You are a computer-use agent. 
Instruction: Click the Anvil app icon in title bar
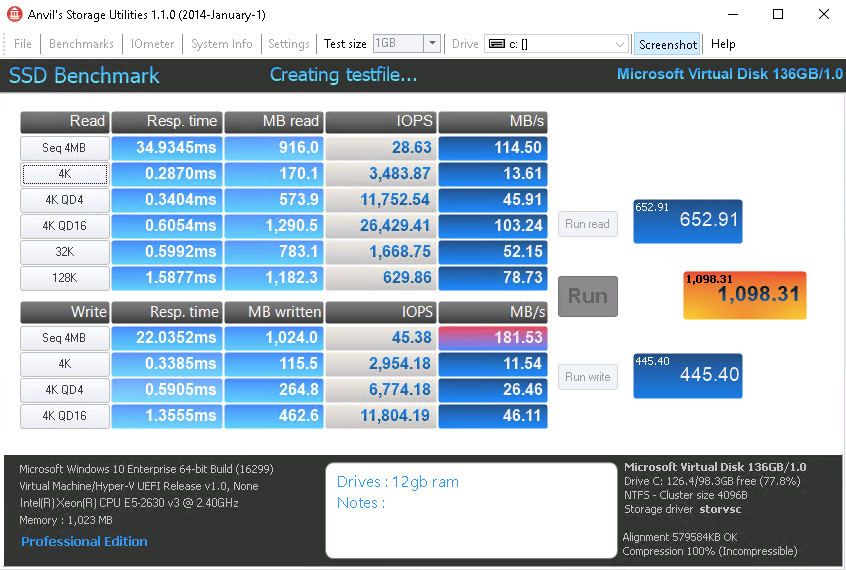(15, 15)
